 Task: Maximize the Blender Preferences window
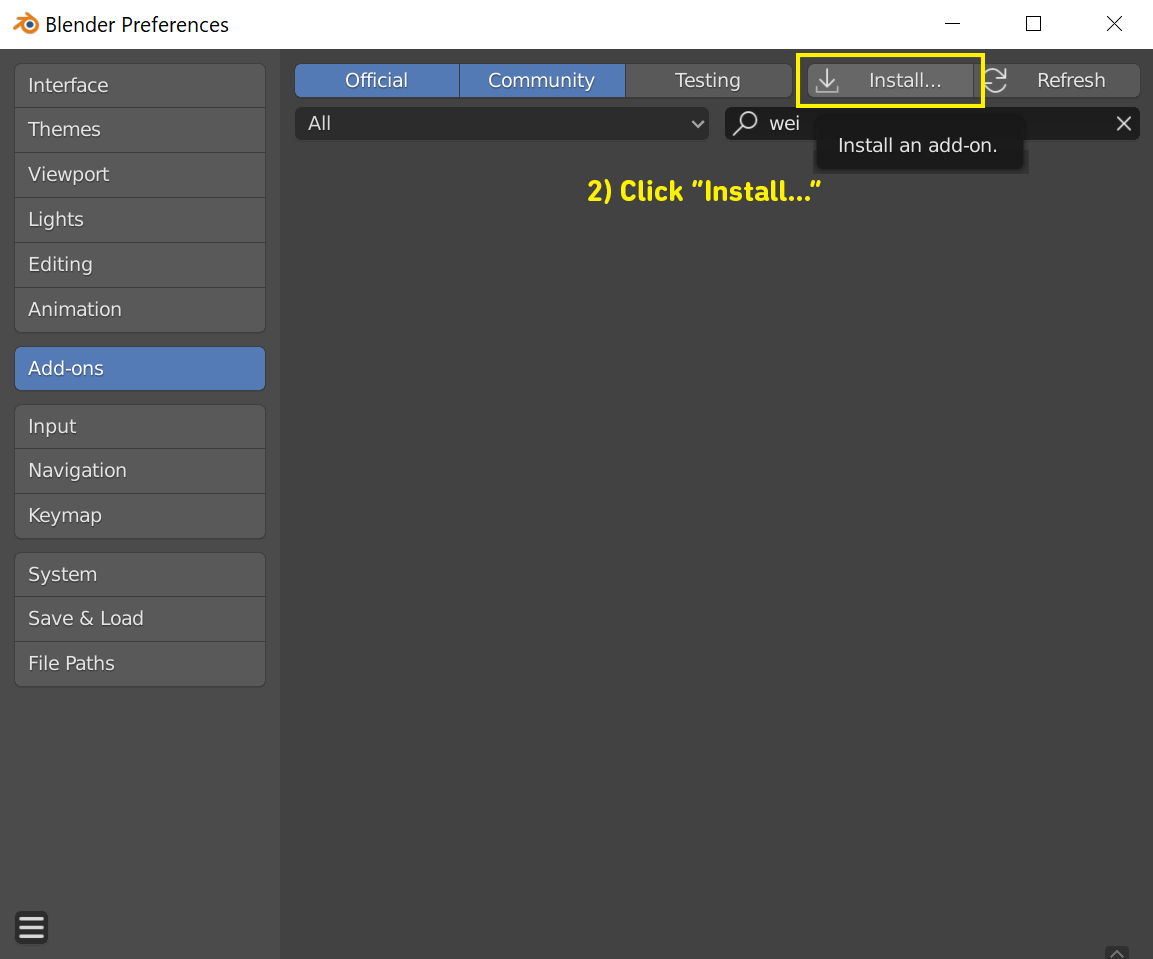coord(1033,24)
